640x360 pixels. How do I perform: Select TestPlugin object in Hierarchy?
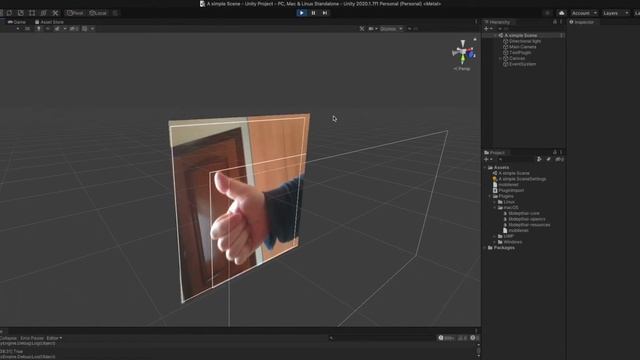[x=520, y=53]
